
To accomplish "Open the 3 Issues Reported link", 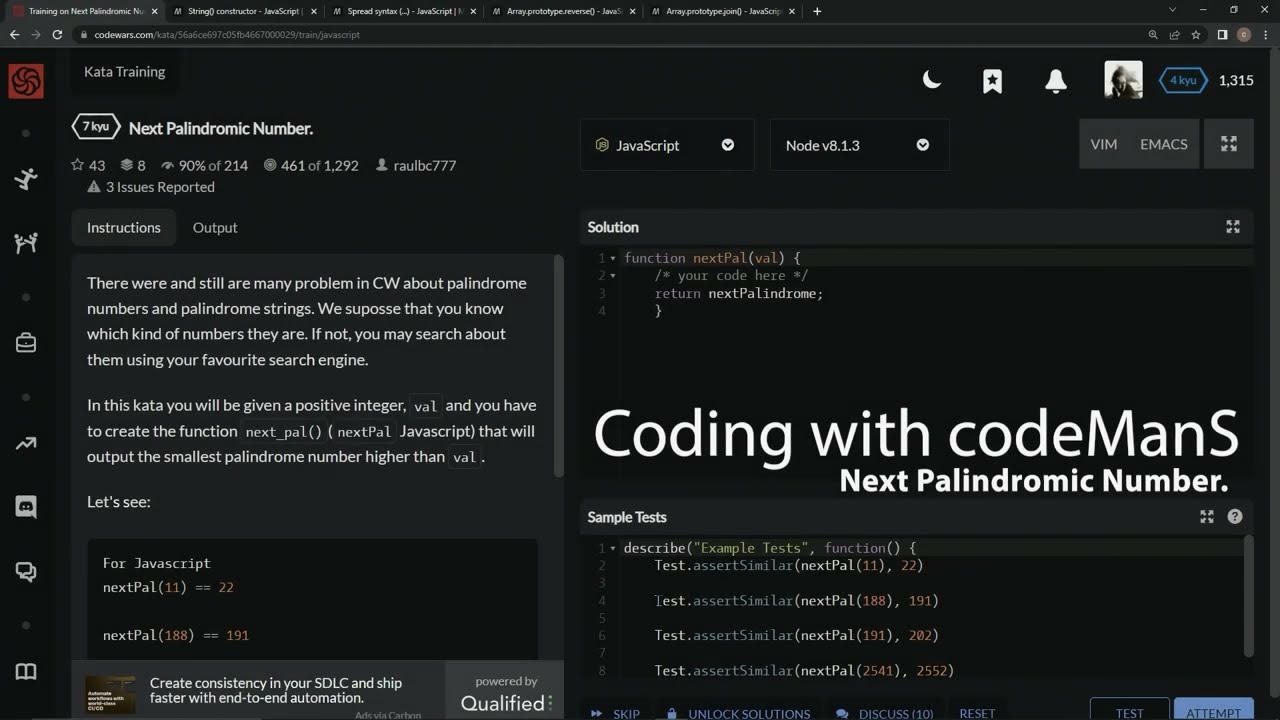I will pos(151,187).
